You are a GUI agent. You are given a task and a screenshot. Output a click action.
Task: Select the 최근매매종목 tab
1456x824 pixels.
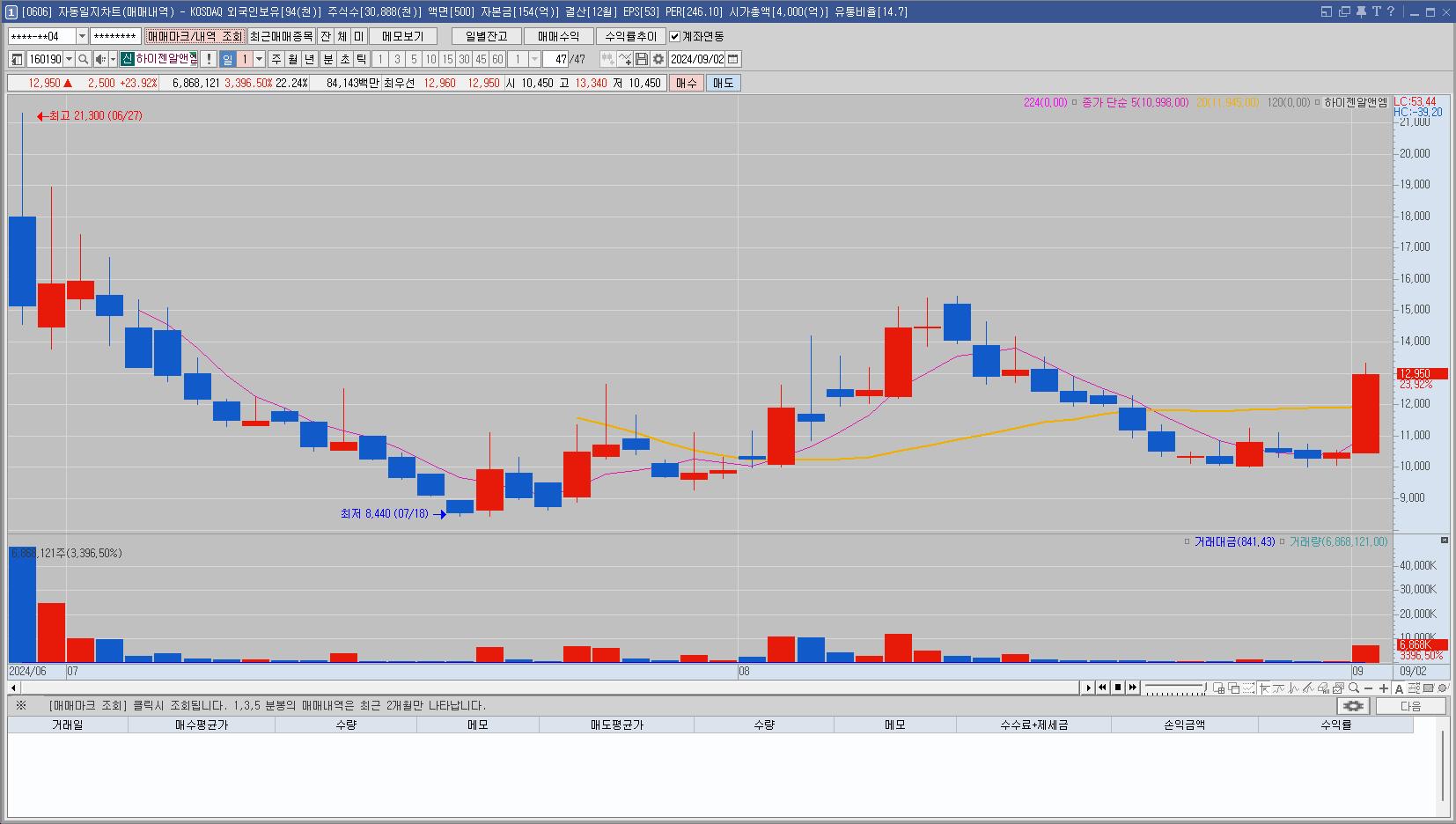pos(281,36)
